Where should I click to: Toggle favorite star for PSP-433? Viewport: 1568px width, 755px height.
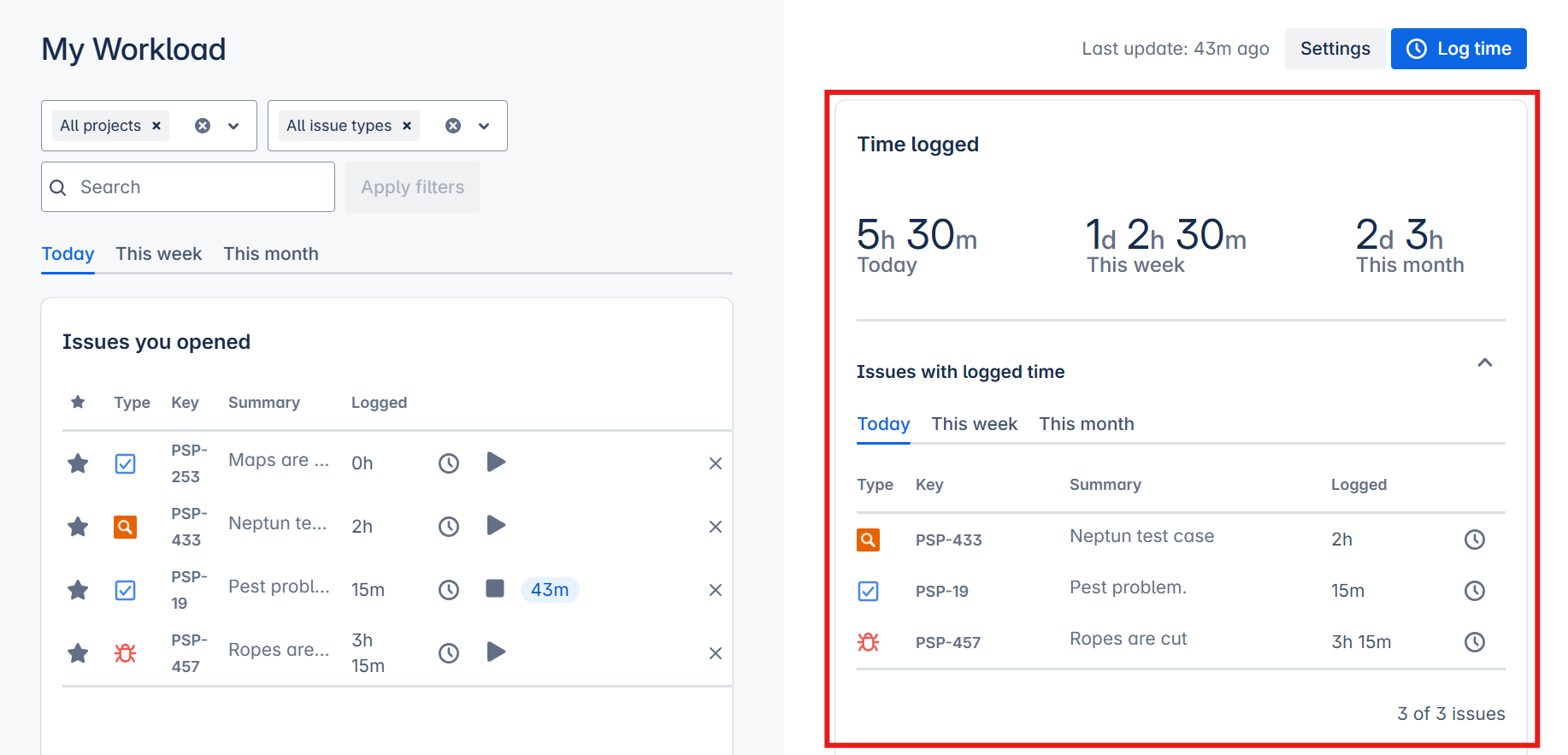pyautogui.click(x=78, y=527)
